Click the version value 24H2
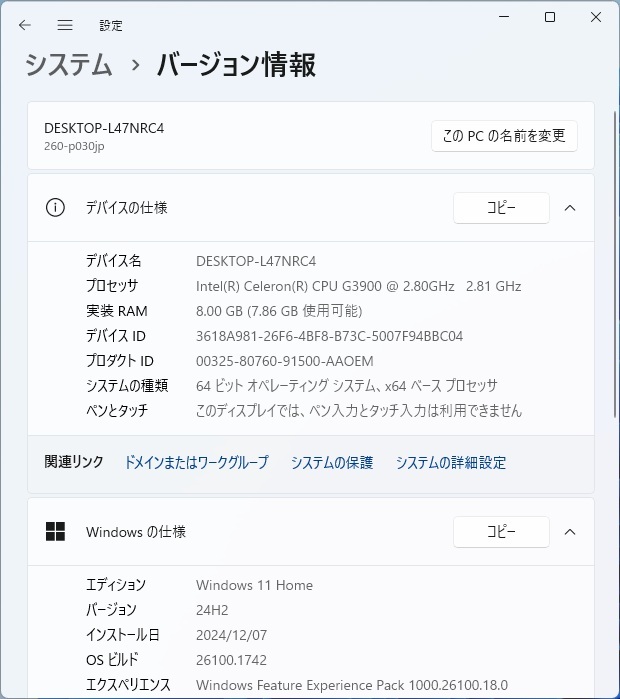The height and width of the screenshot is (699, 620). (x=212, y=610)
